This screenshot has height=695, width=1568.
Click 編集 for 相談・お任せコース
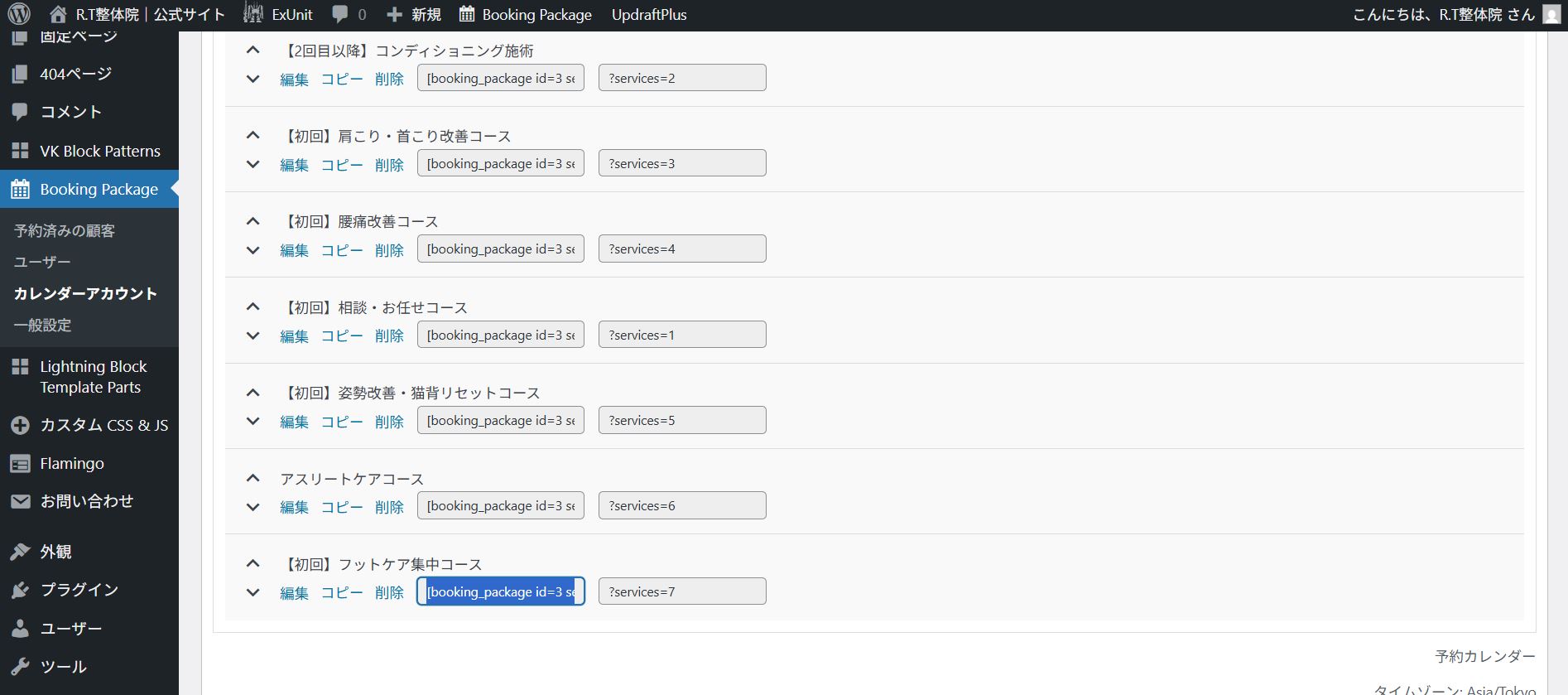(294, 335)
